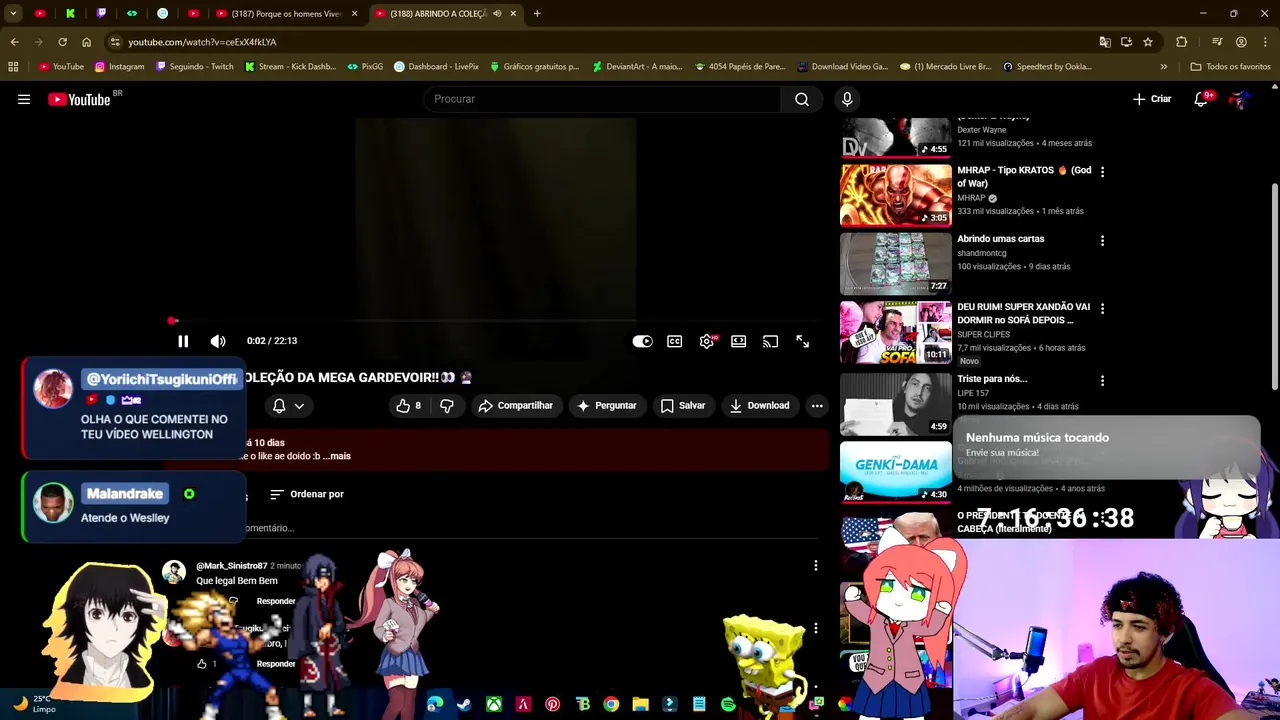This screenshot has height=720, width=1280.
Task: Switch to theater mode in the player
Action: (738, 341)
